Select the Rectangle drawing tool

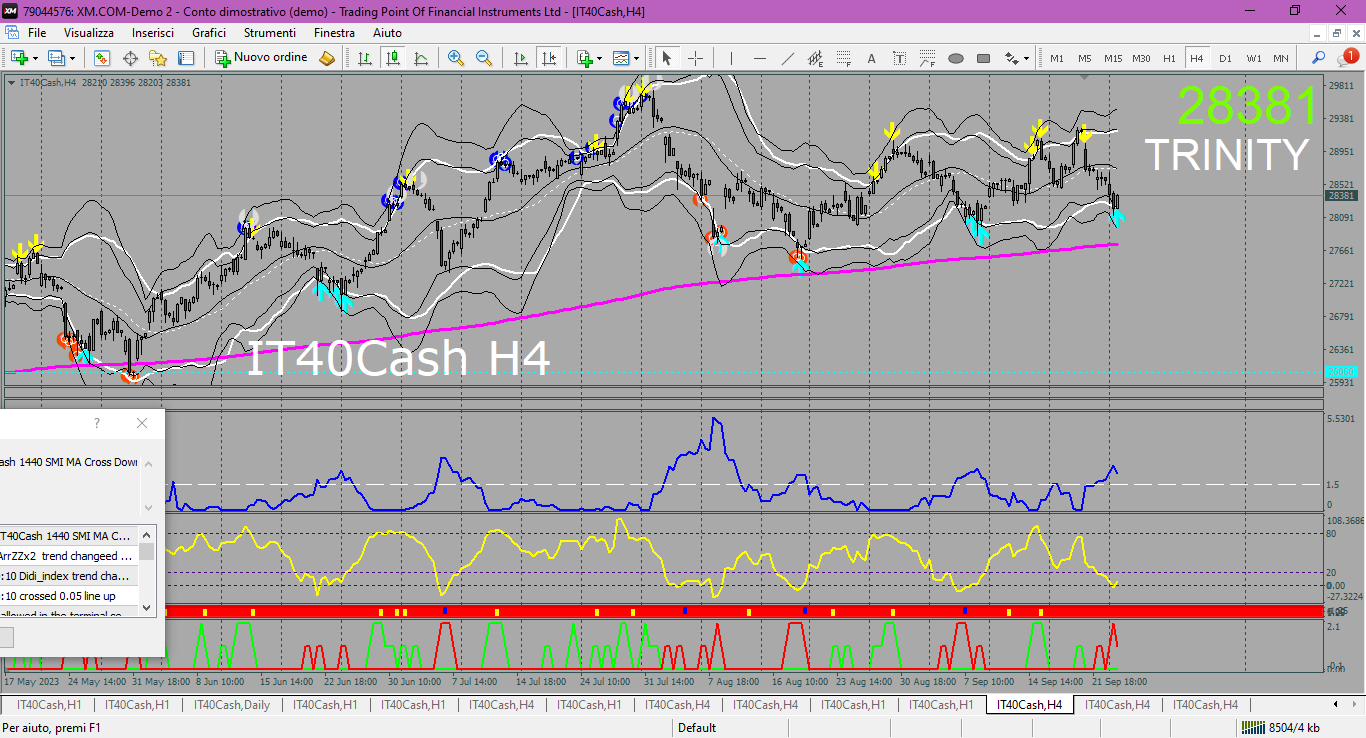pyautogui.click(x=983, y=58)
